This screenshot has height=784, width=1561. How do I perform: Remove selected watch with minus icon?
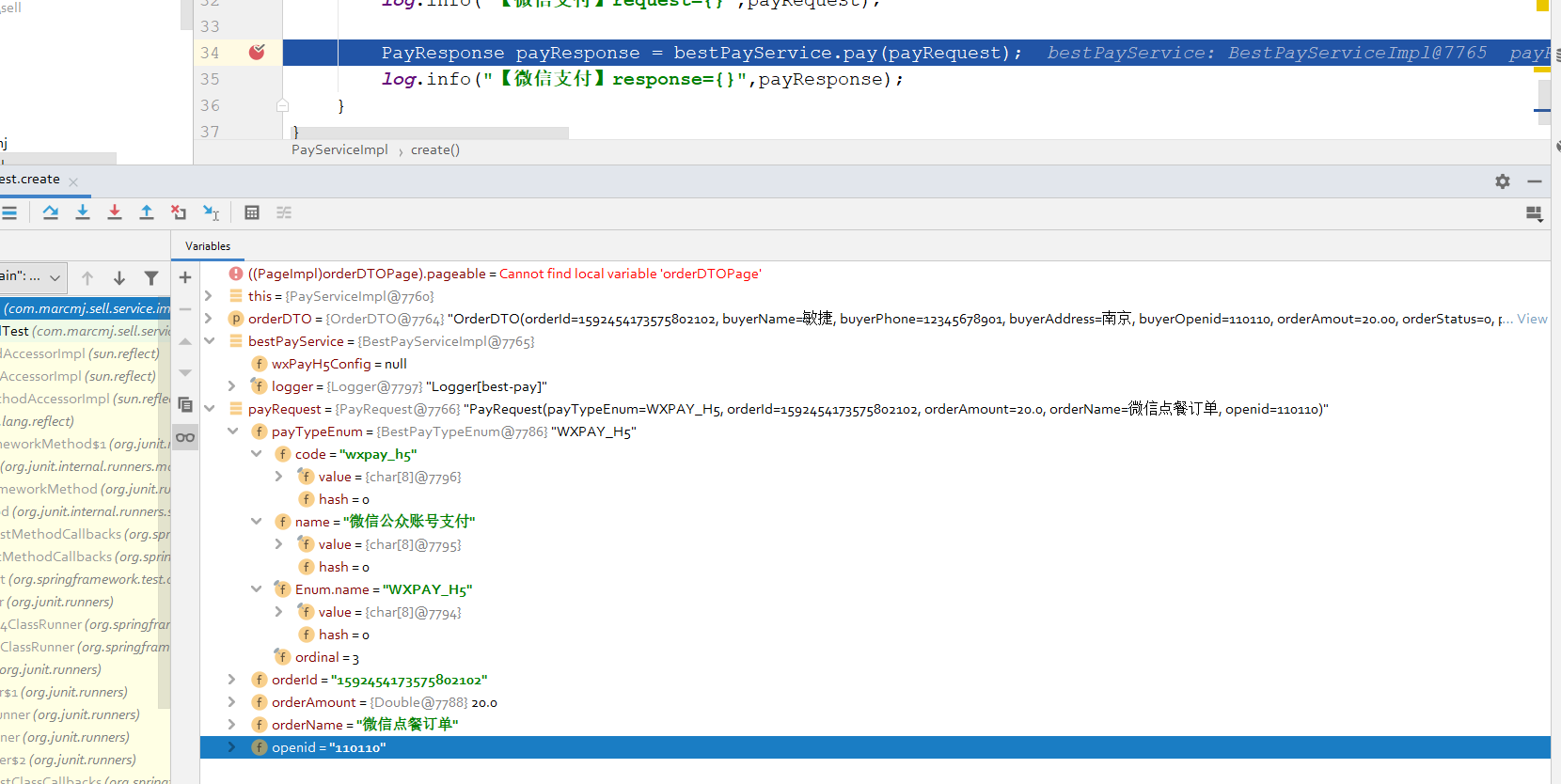[x=185, y=309]
